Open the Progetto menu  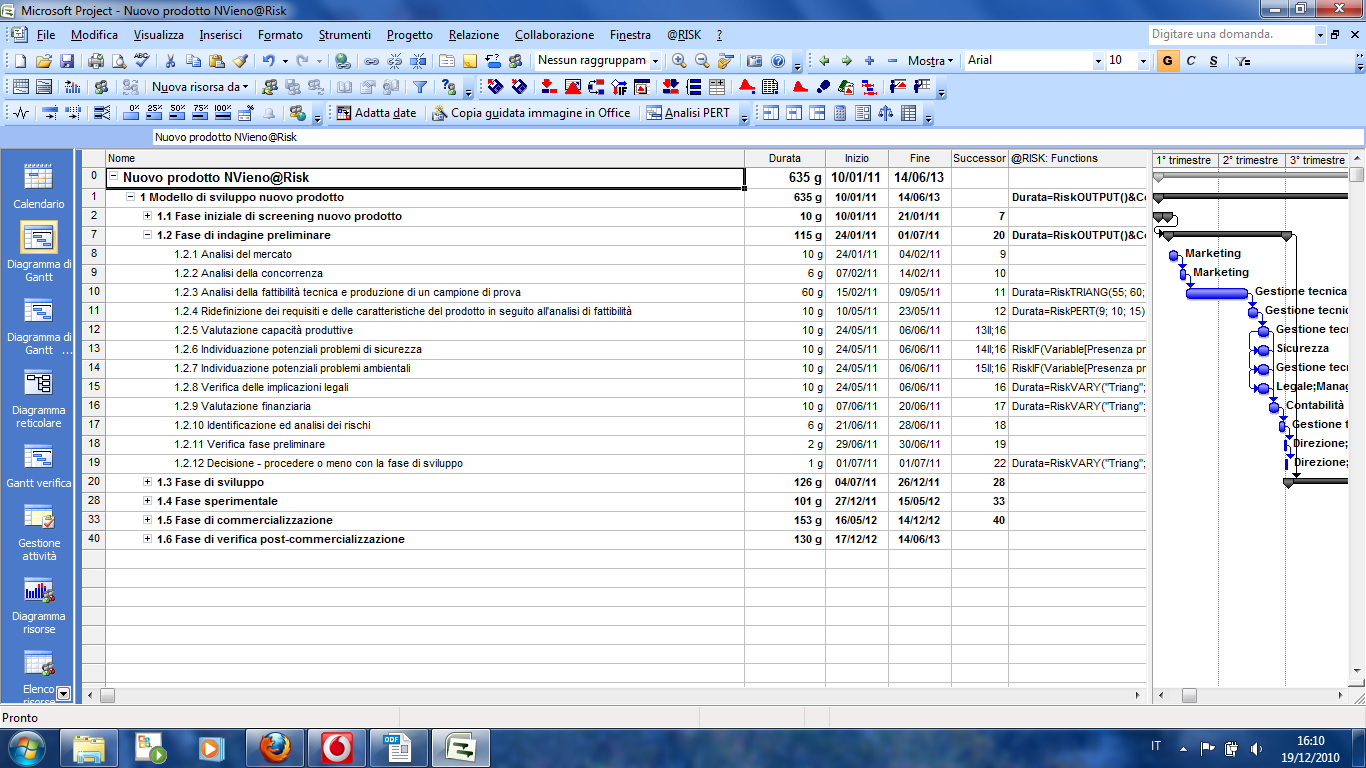tap(410, 35)
